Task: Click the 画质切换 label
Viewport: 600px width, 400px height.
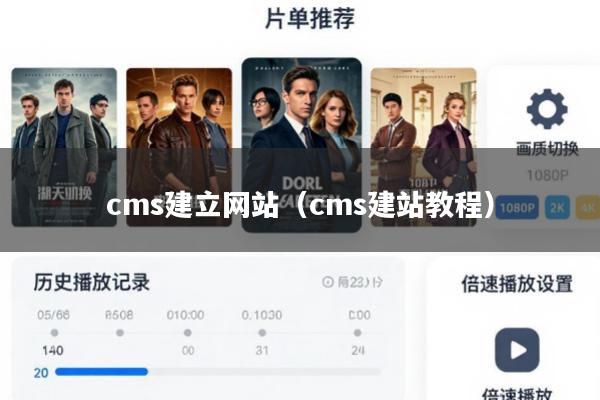Action: (547, 149)
